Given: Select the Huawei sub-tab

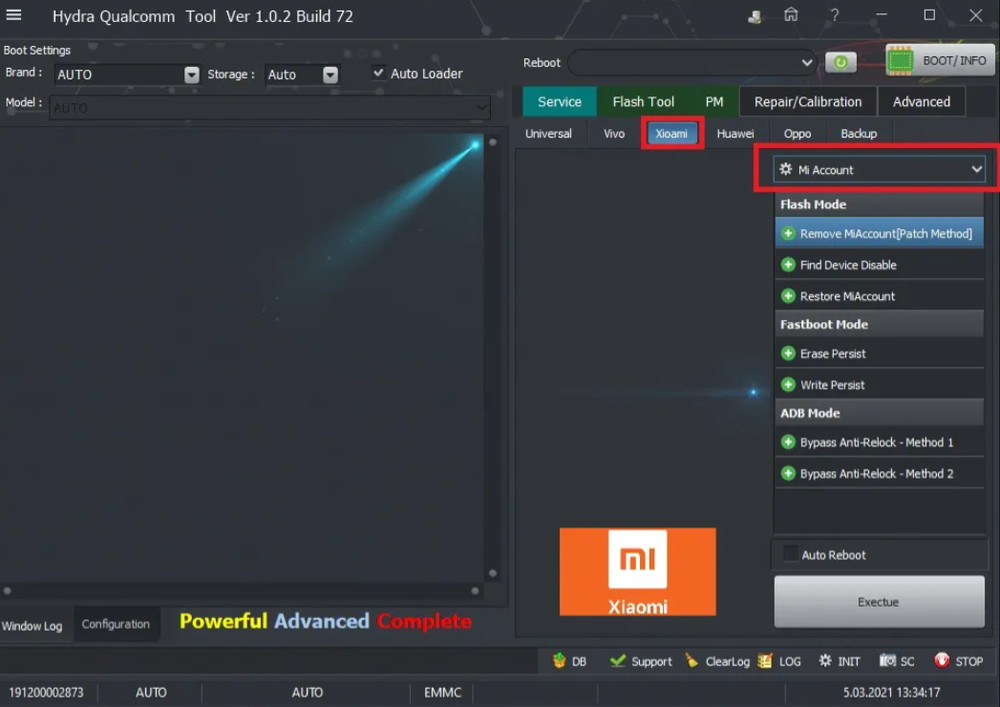Looking at the screenshot, I should (735, 134).
